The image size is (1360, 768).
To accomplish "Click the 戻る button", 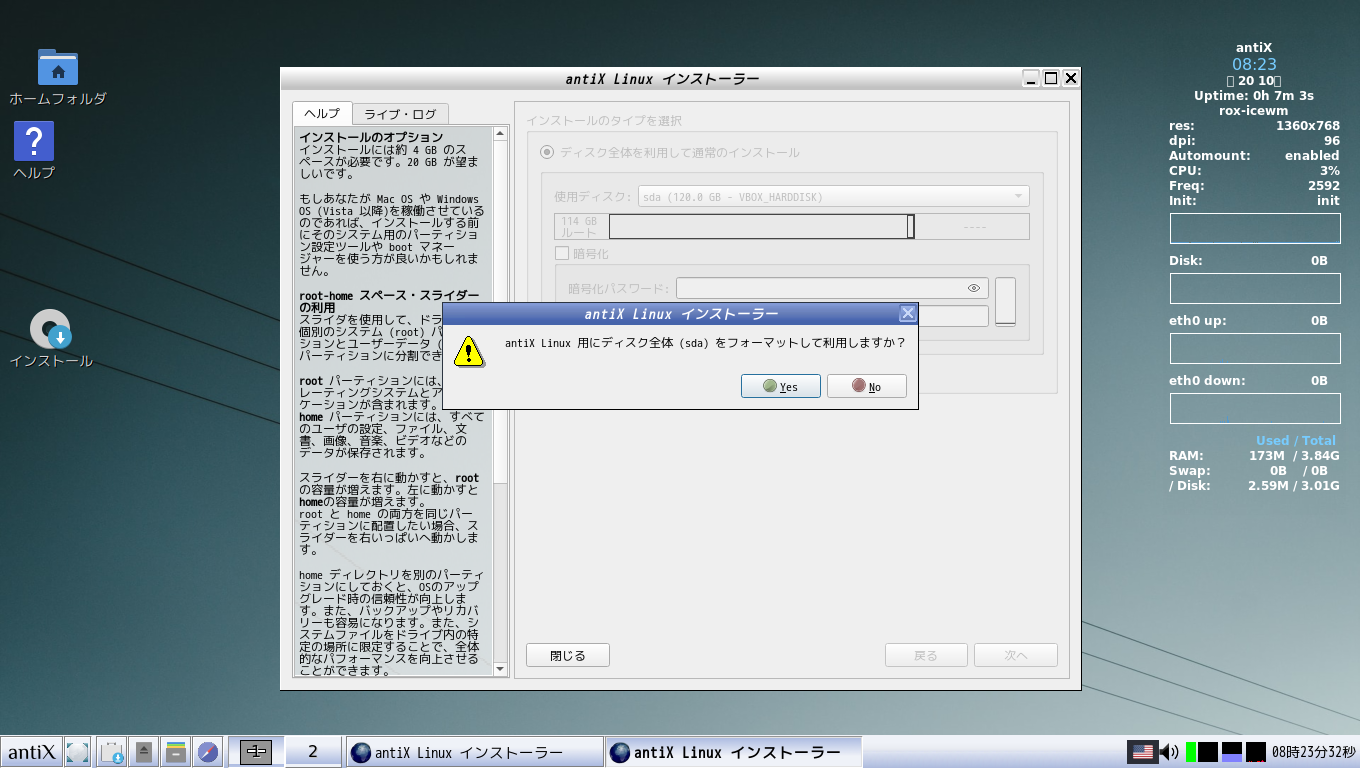I will tap(926, 655).
